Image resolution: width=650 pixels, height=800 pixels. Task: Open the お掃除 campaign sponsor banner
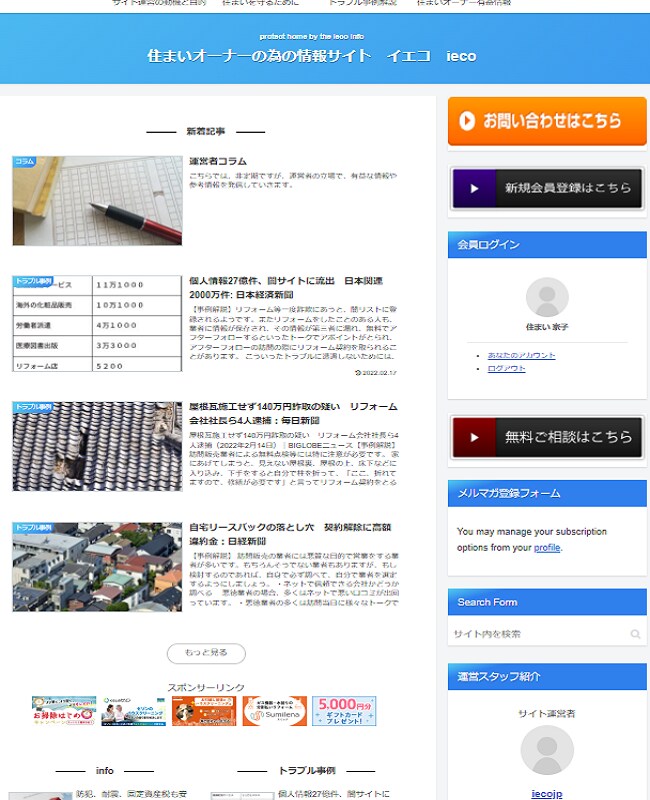pyautogui.click(x=64, y=711)
